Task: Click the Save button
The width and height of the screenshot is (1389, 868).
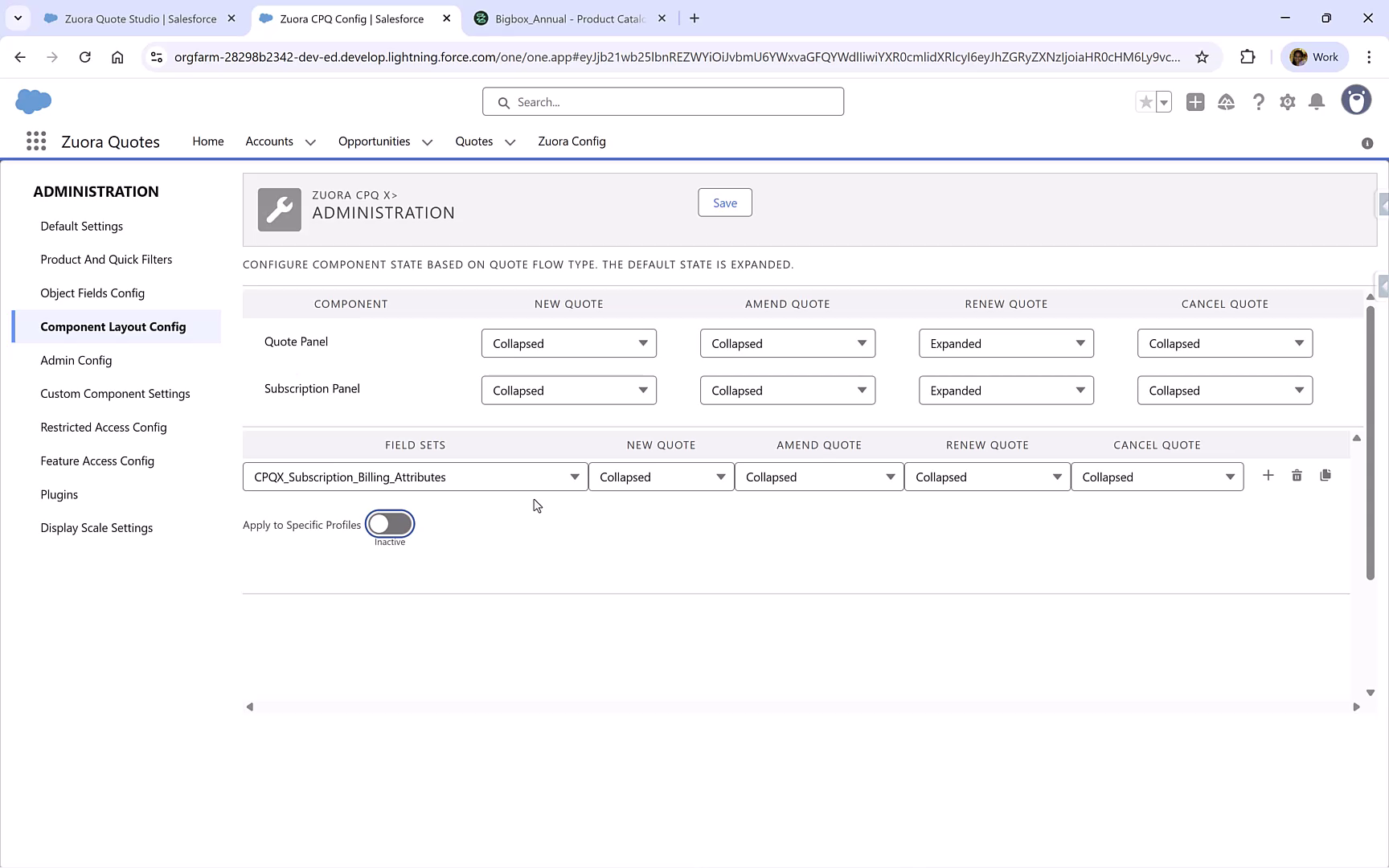Action: pyautogui.click(x=724, y=203)
